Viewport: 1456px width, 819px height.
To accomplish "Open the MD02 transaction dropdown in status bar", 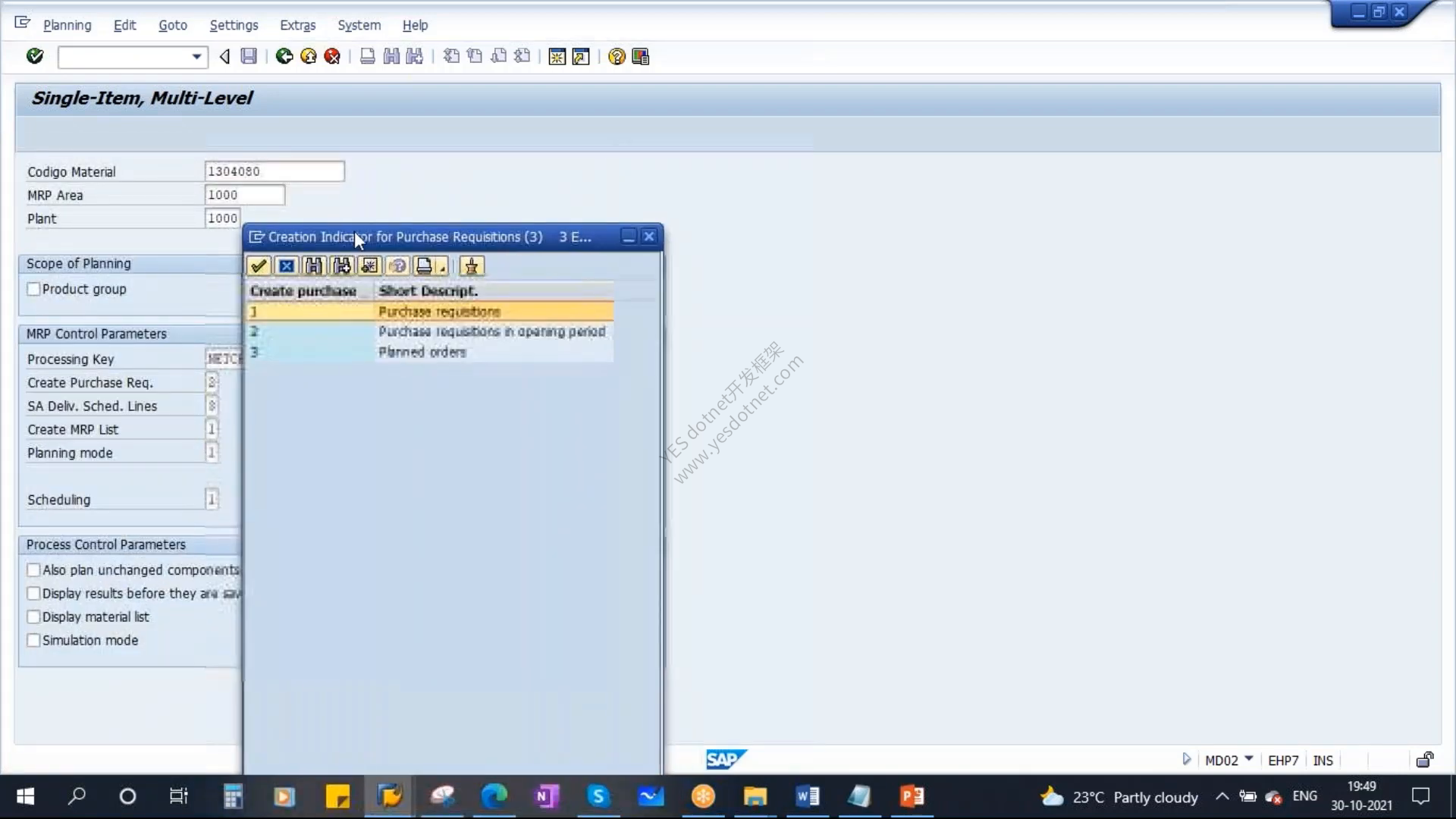I will point(1249,759).
